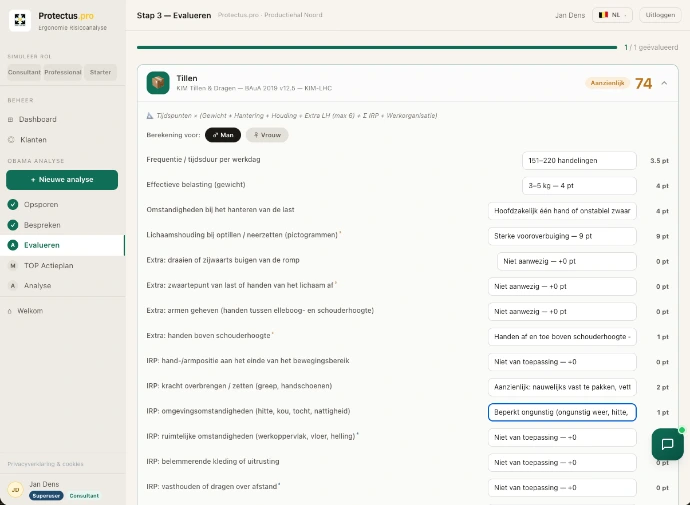Click the Jan Dens name in header
This screenshot has height=505, width=690.
[570, 15]
